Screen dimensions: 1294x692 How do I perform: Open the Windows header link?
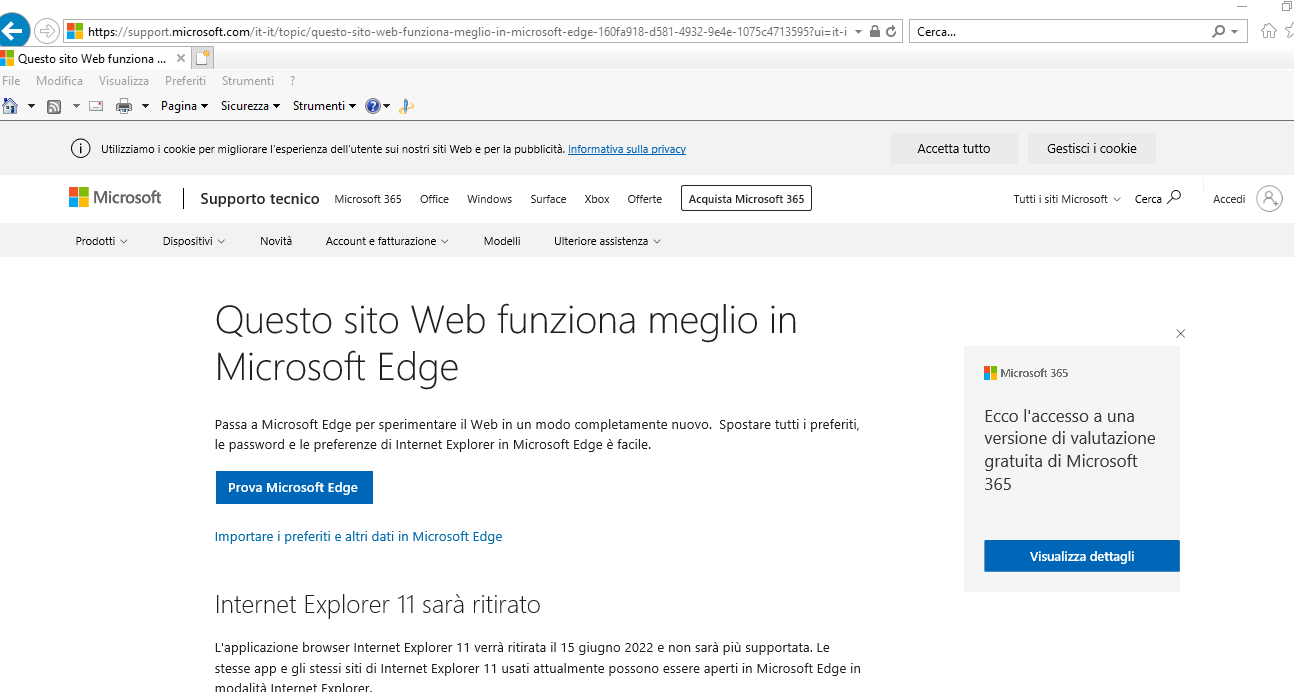click(x=489, y=199)
